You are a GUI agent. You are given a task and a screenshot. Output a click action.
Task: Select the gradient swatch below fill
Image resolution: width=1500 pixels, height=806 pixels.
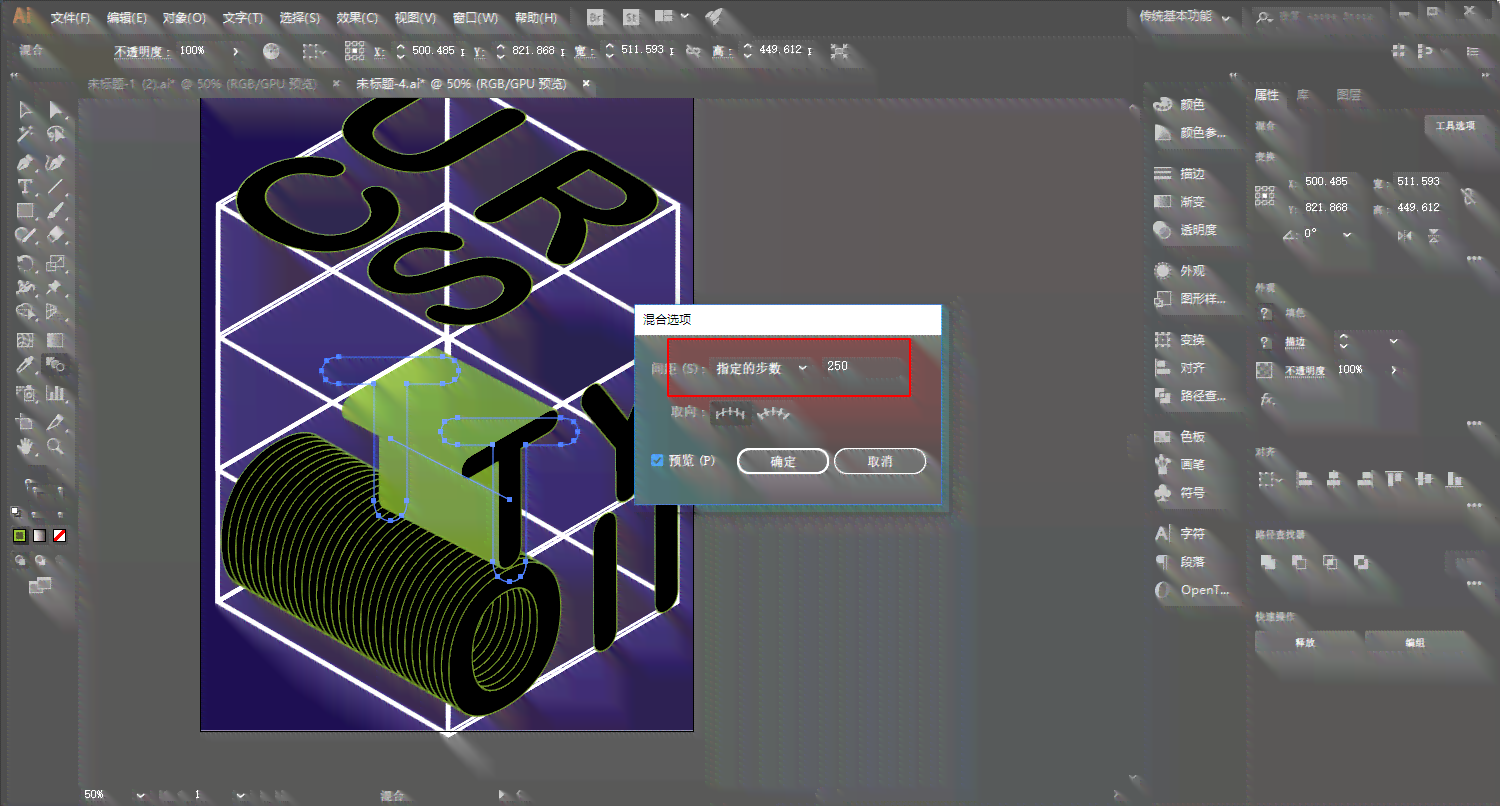point(39,536)
